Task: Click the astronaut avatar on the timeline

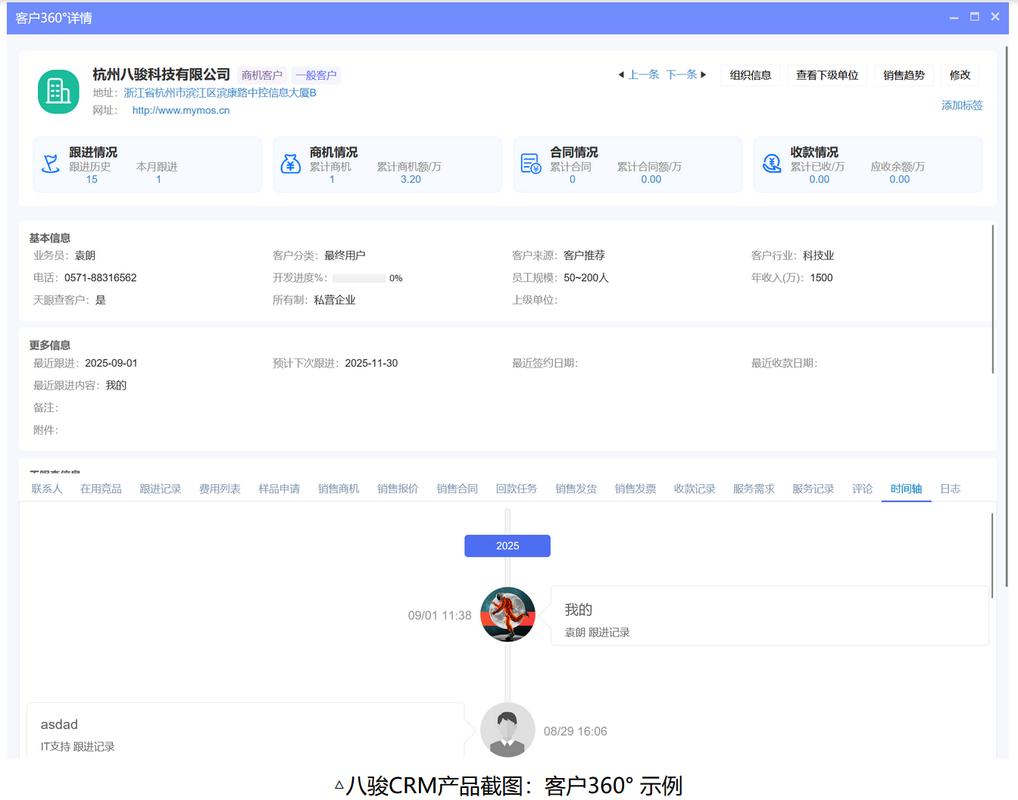Action: [508, 614]
